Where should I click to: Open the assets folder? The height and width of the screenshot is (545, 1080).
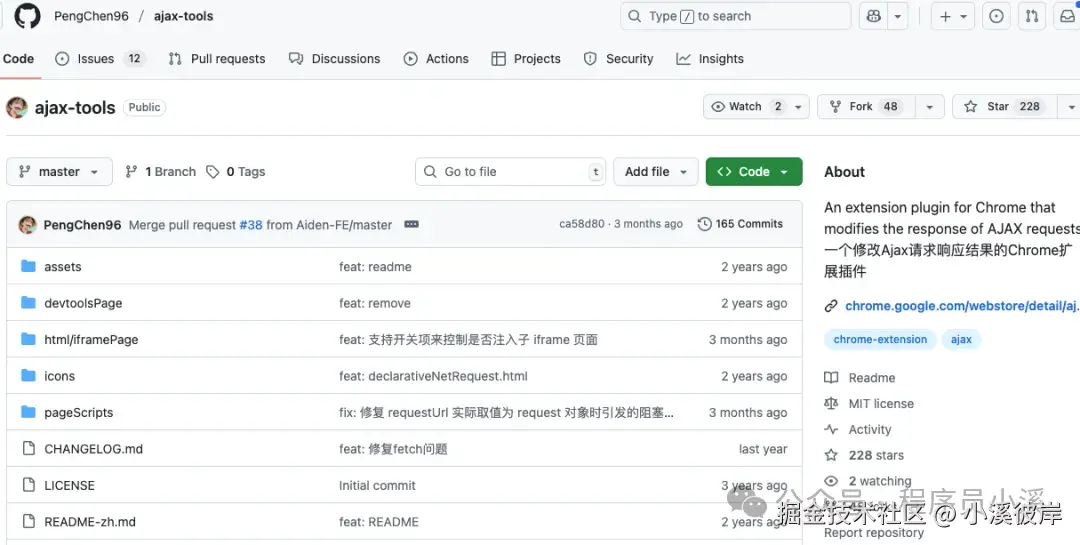click(63, 267)
